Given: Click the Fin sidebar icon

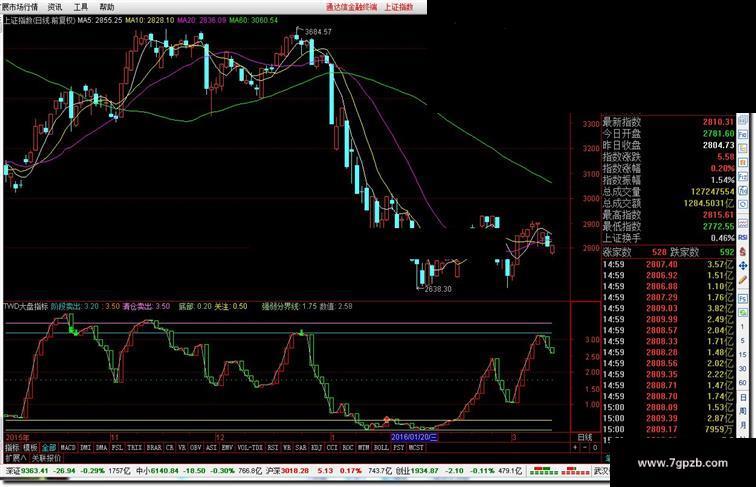Looking at the screenshot, I should click(743, 135).
